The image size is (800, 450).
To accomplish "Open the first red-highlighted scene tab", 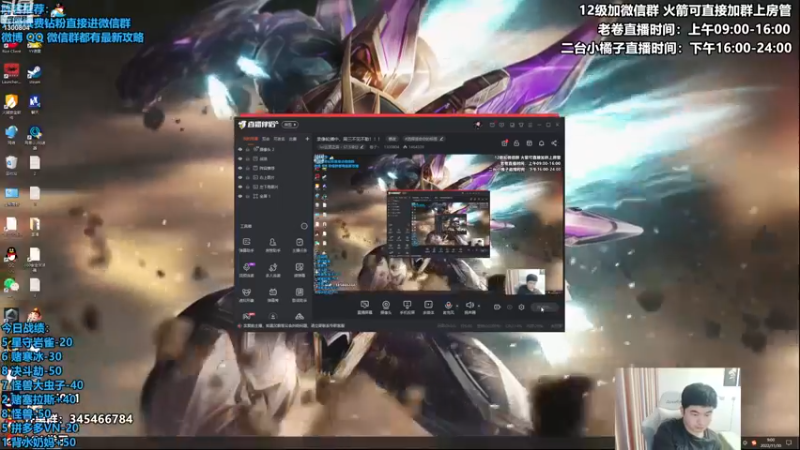I will coord(250,139).
